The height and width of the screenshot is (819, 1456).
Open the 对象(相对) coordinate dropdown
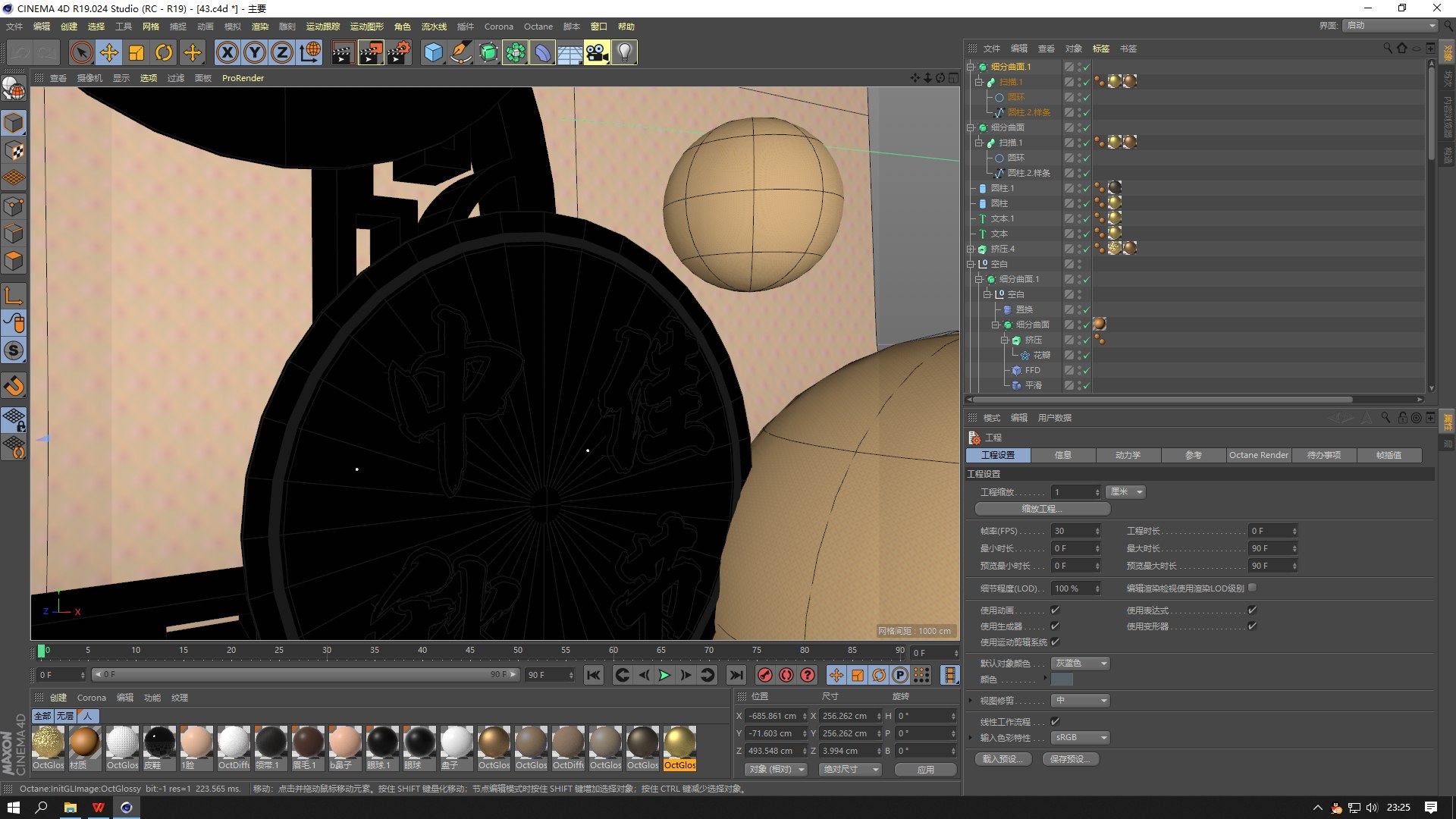[x=777, y=769]
